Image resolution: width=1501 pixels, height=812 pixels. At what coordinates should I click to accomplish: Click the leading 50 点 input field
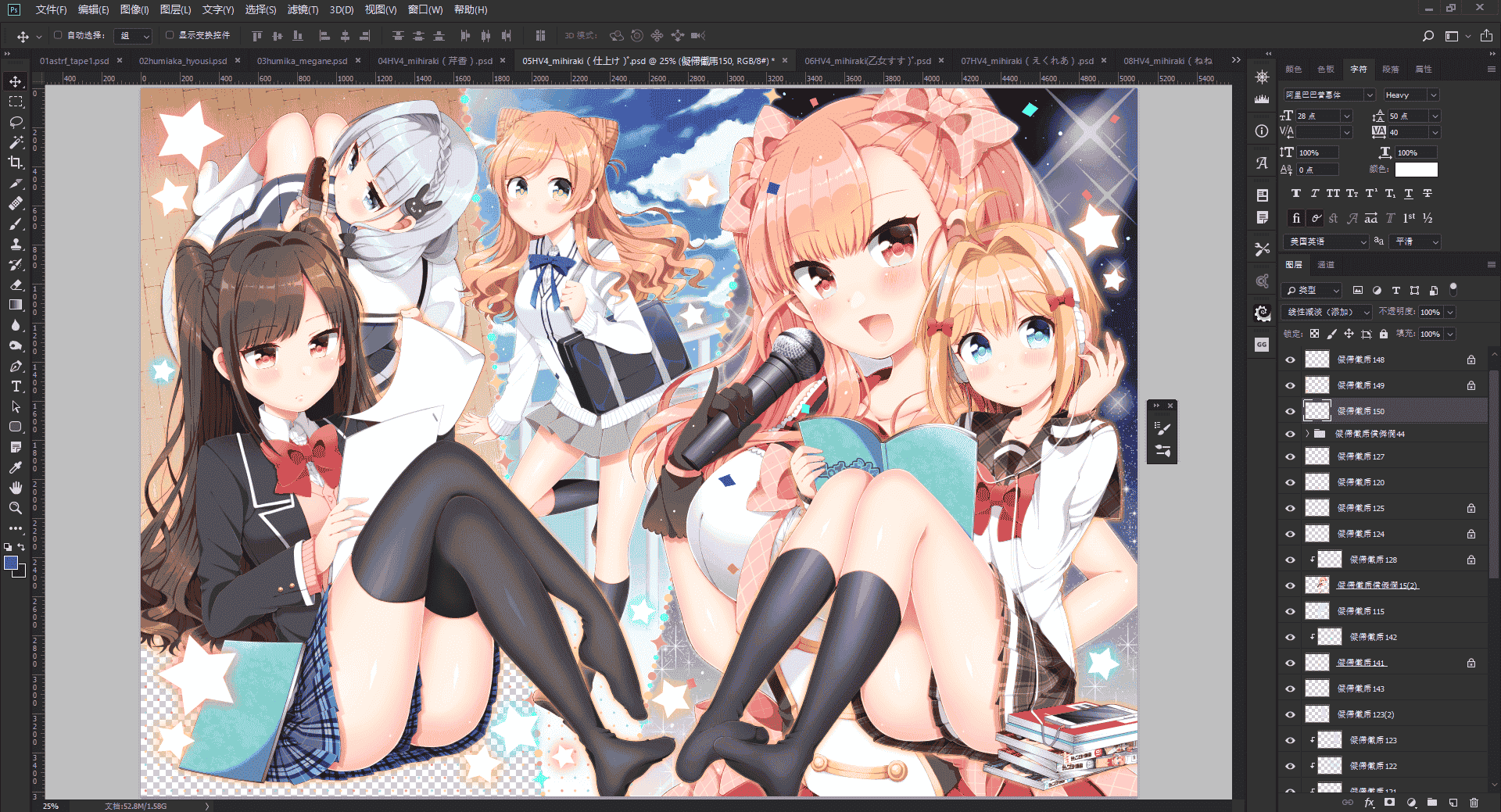click(1407, 116)
